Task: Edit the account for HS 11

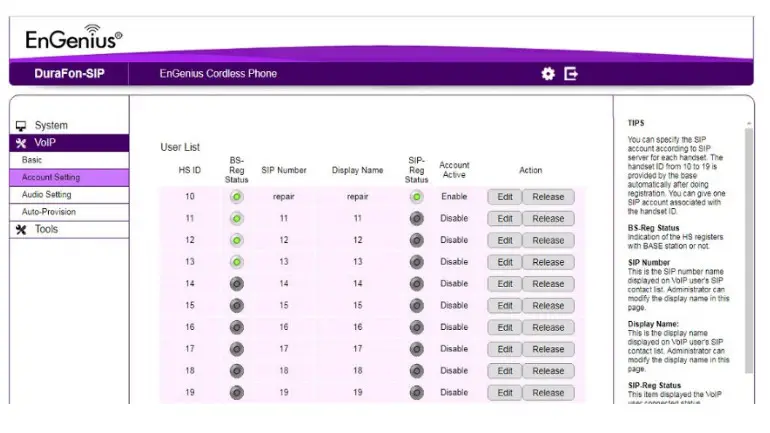Action: [x=504, y=218]
